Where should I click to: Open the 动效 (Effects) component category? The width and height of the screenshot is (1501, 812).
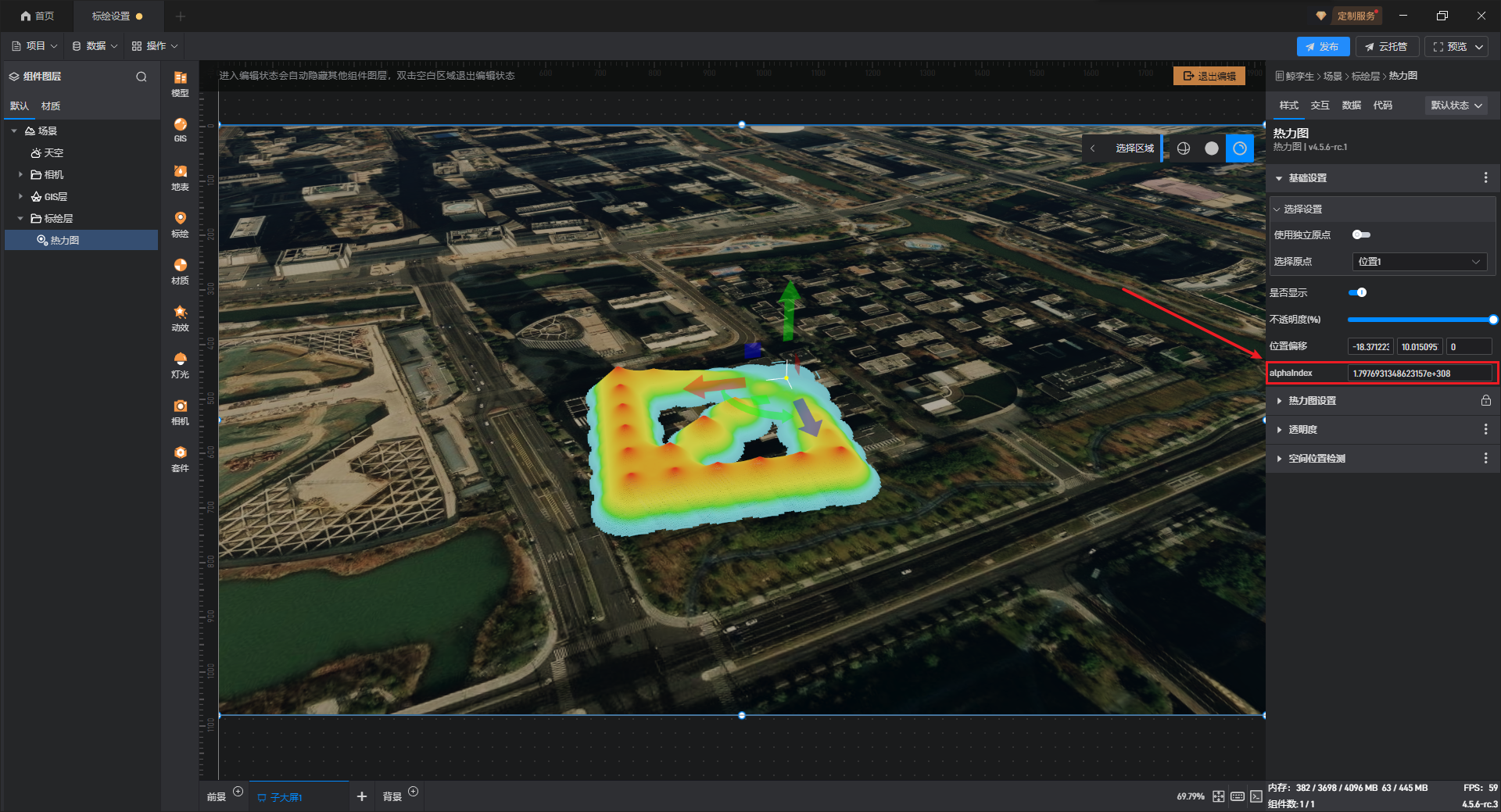point(180,318)
